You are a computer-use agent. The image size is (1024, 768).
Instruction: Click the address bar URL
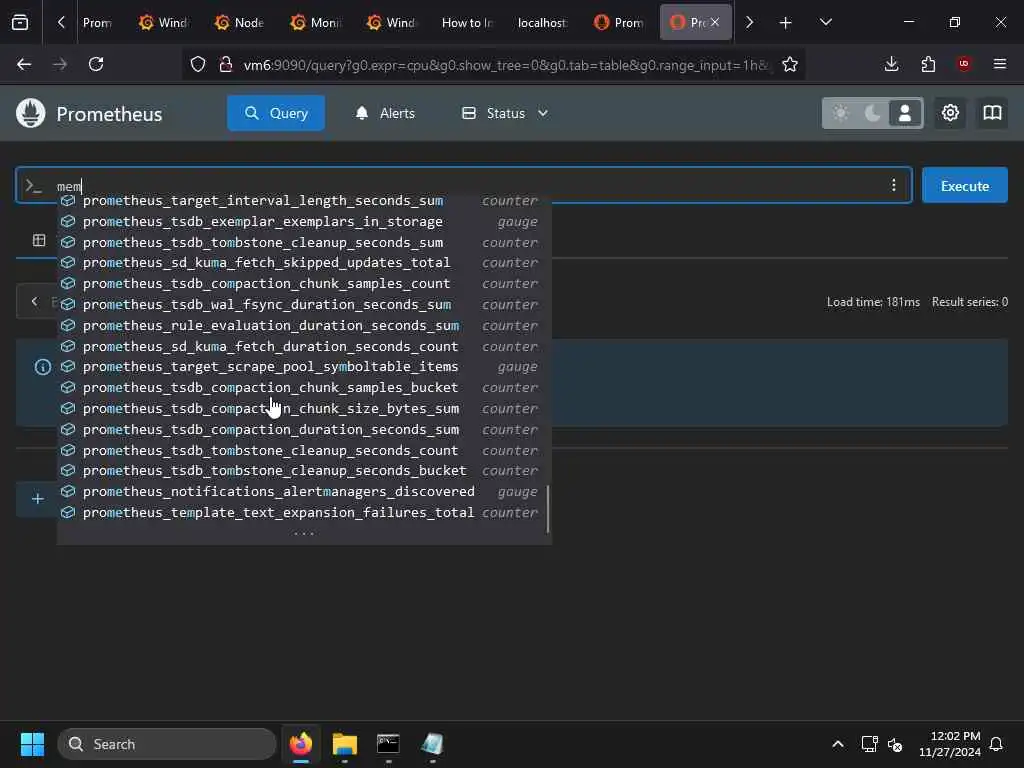coord(506,65)
